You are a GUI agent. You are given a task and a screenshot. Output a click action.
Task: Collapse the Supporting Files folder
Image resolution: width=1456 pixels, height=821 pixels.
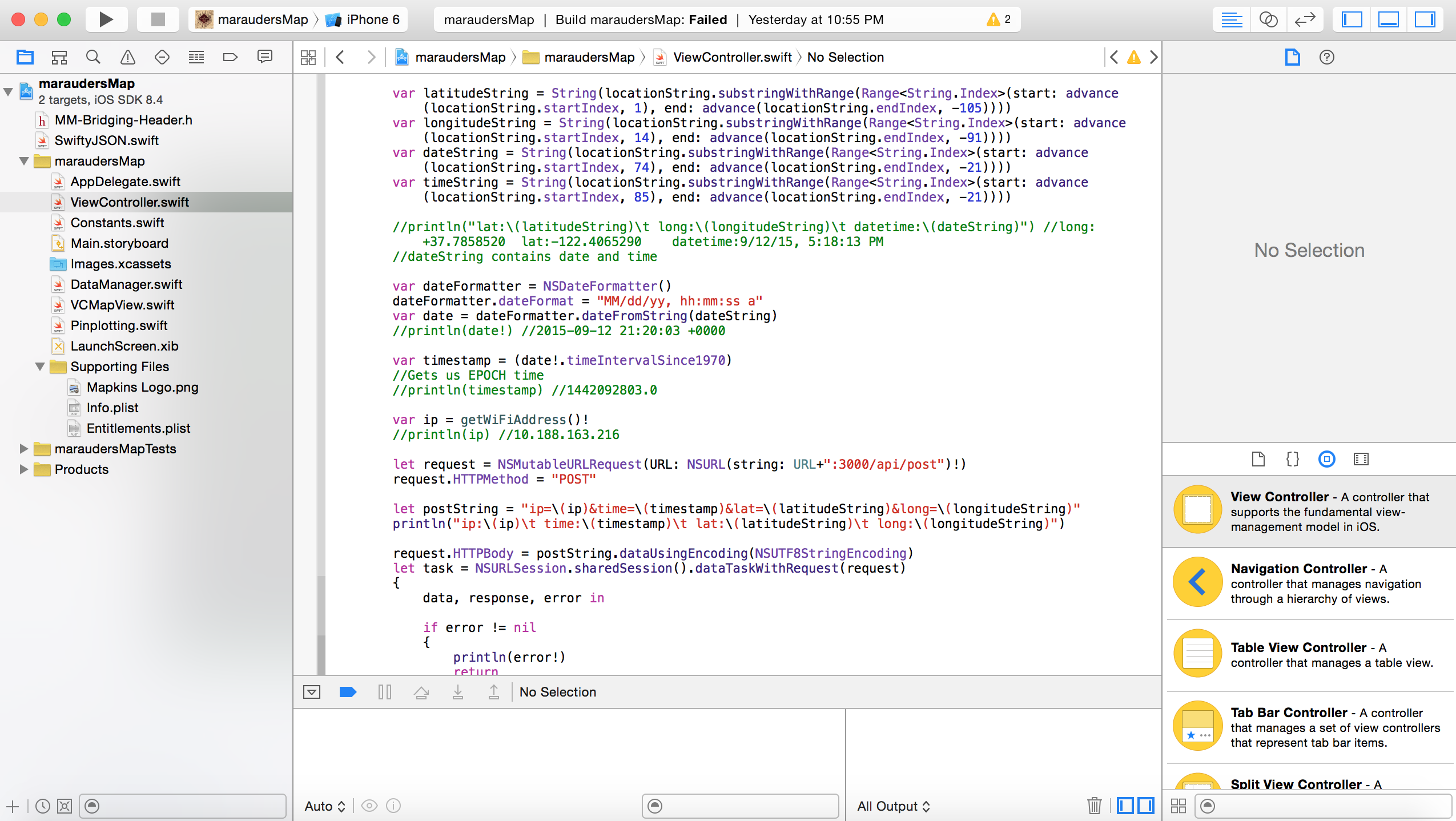[x=40, y=367]
